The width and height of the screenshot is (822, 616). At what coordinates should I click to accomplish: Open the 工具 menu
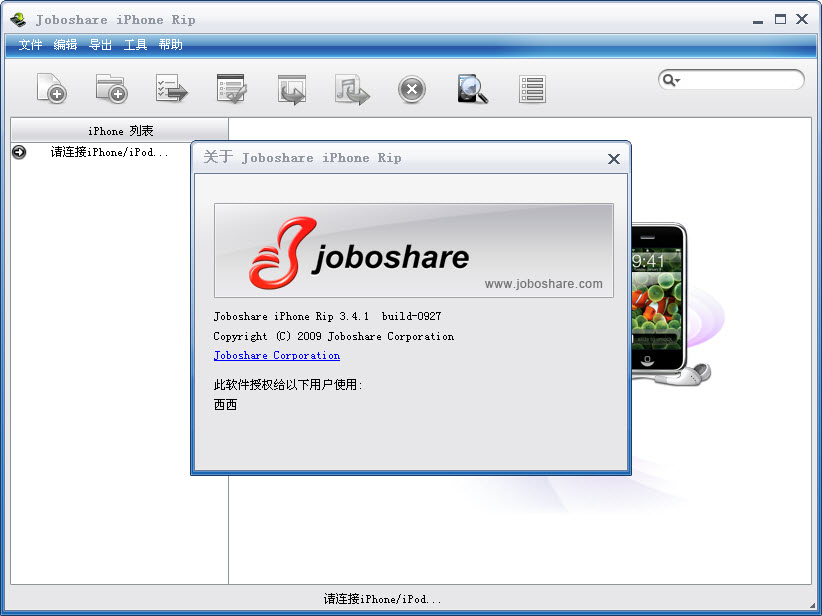tap(135, 45)
